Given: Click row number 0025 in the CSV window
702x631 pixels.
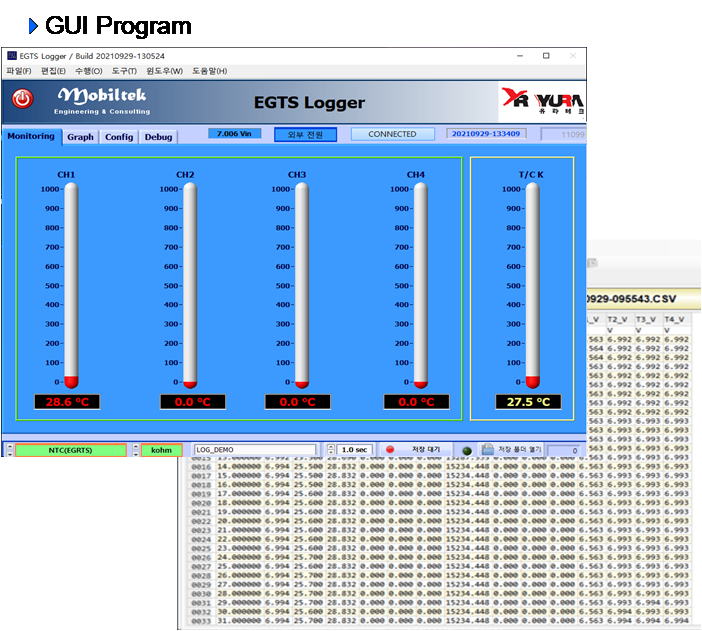Looking at the screenshot, I should pos(201,549).
